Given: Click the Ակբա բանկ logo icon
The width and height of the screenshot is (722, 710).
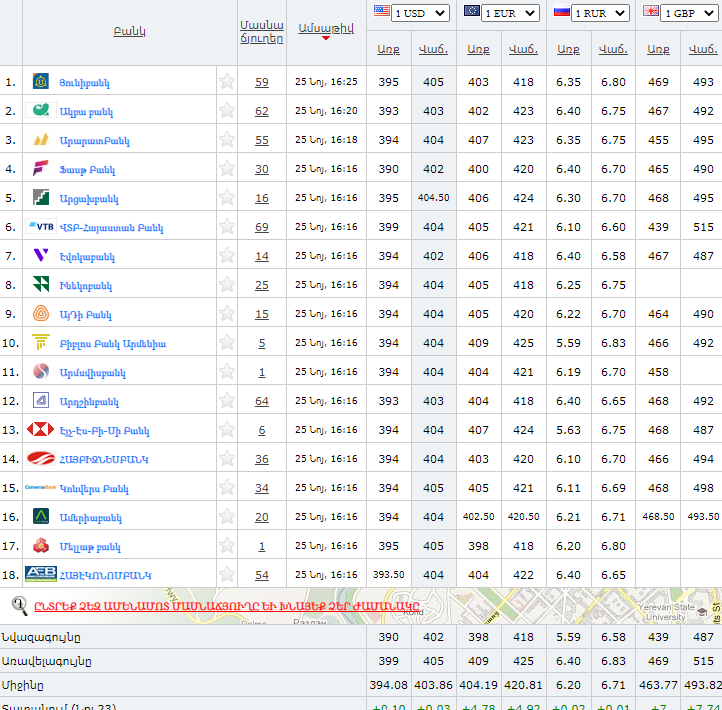Looking at the screenshot, I should pyautogui.click(x=41, y=110).
